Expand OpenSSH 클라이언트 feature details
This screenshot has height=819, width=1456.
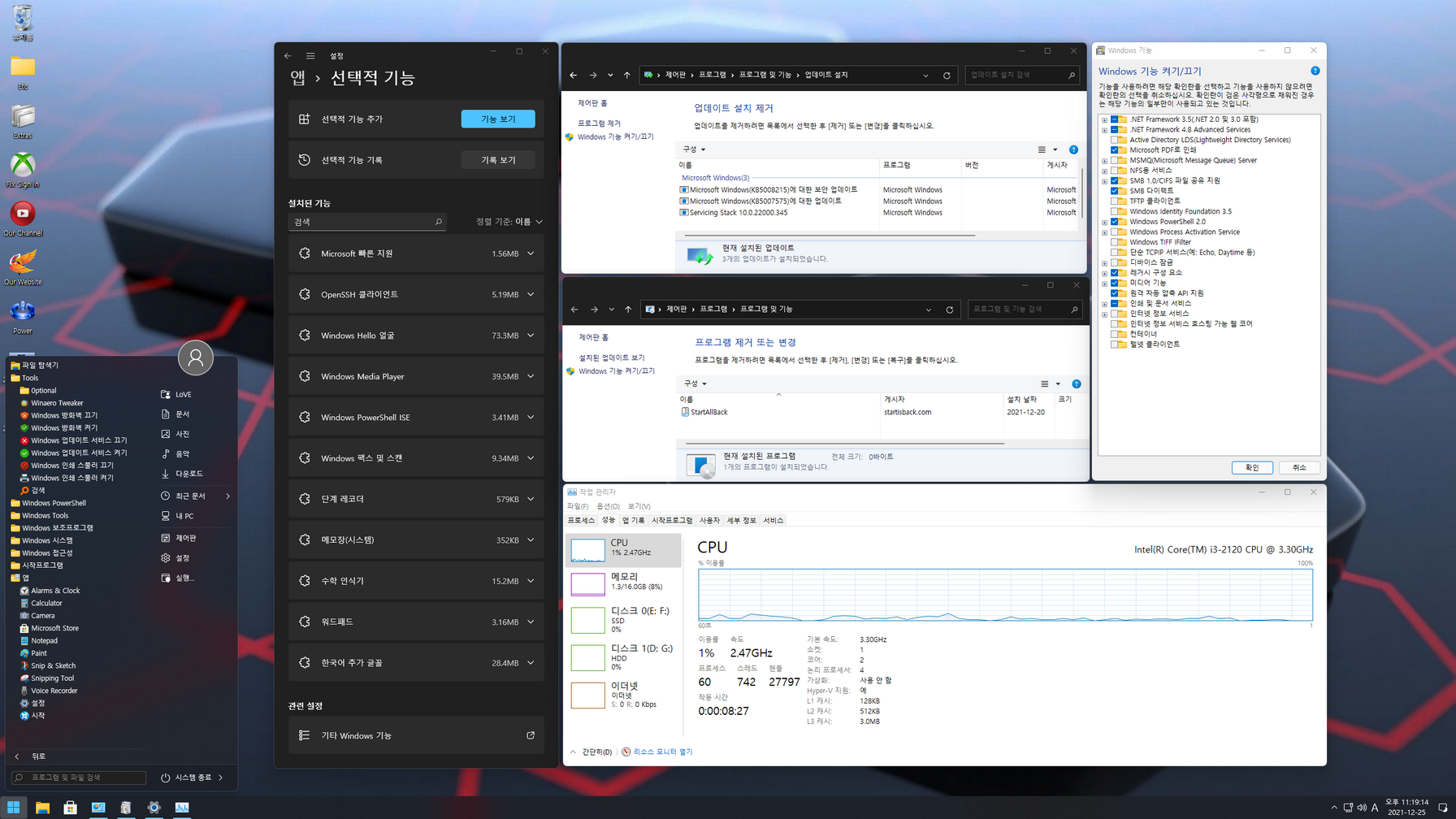coord(531,294)
